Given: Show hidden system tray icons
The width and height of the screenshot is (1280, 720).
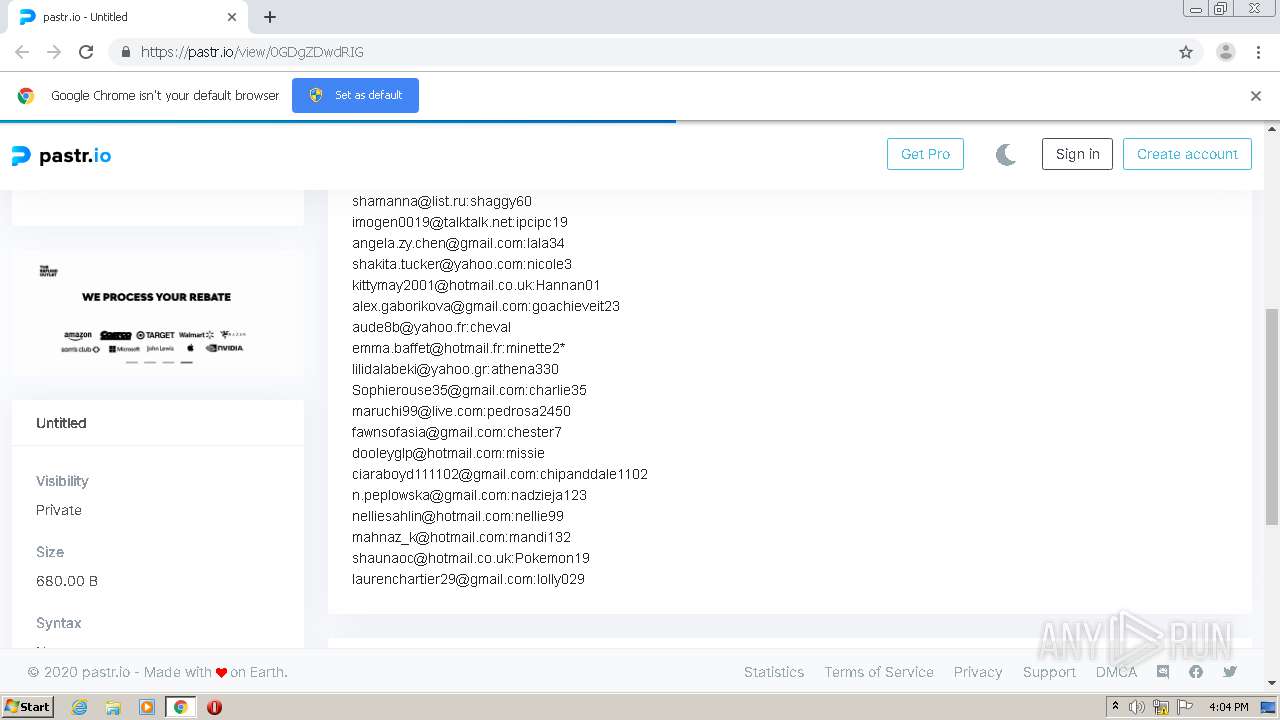Looking at the screenshot, I should 1115,706.
